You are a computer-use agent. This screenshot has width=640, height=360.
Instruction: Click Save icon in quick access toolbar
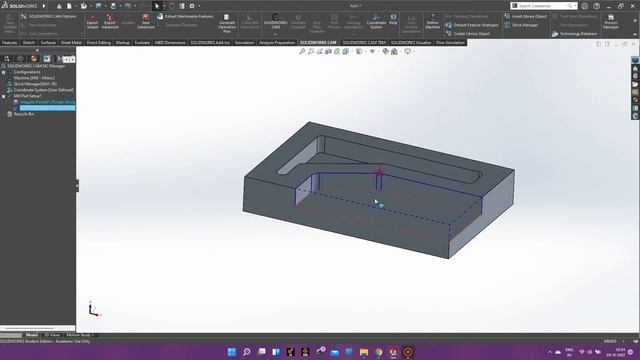click(98, 6)
